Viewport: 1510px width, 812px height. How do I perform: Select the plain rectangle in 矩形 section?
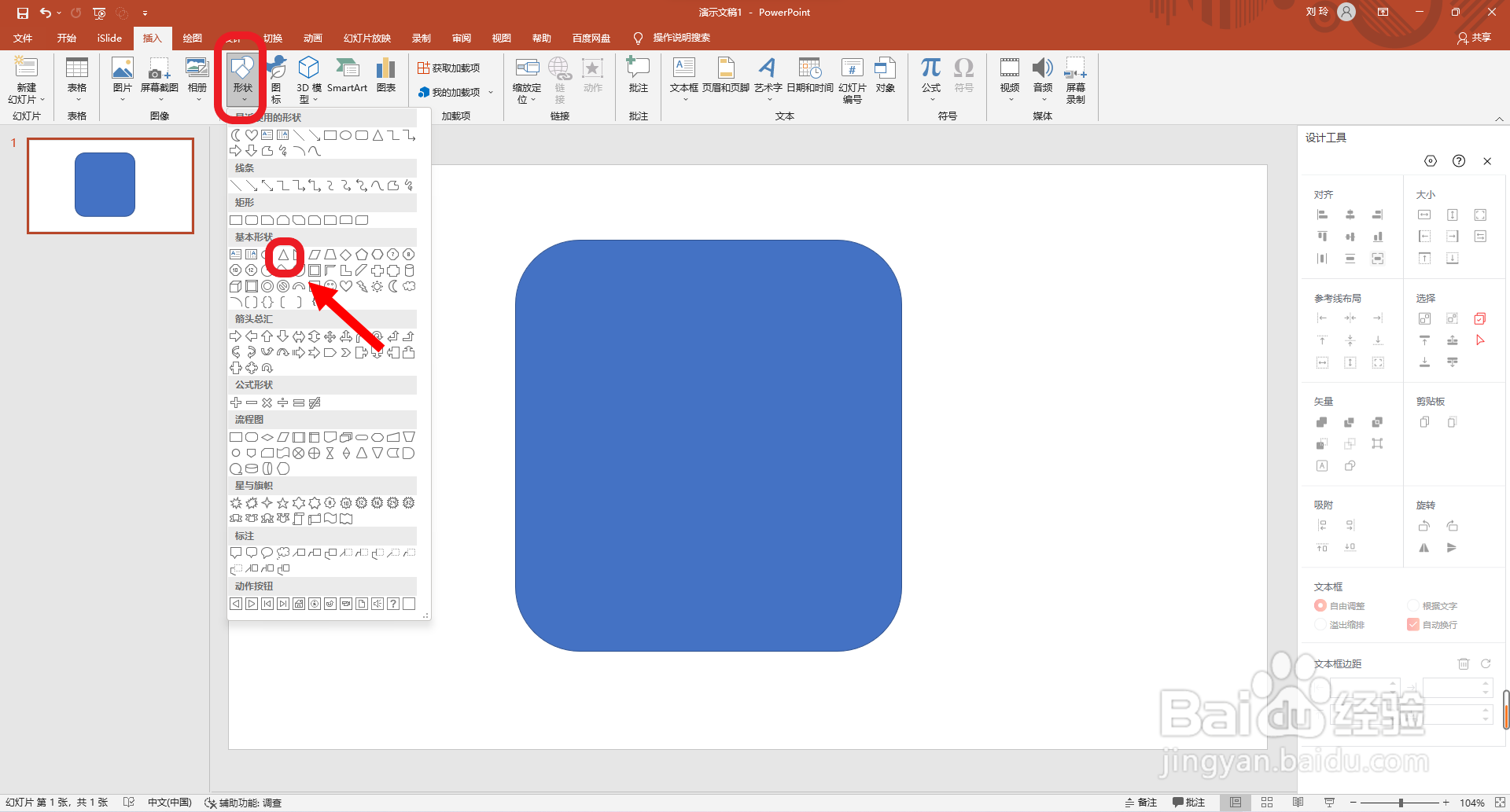236,220
